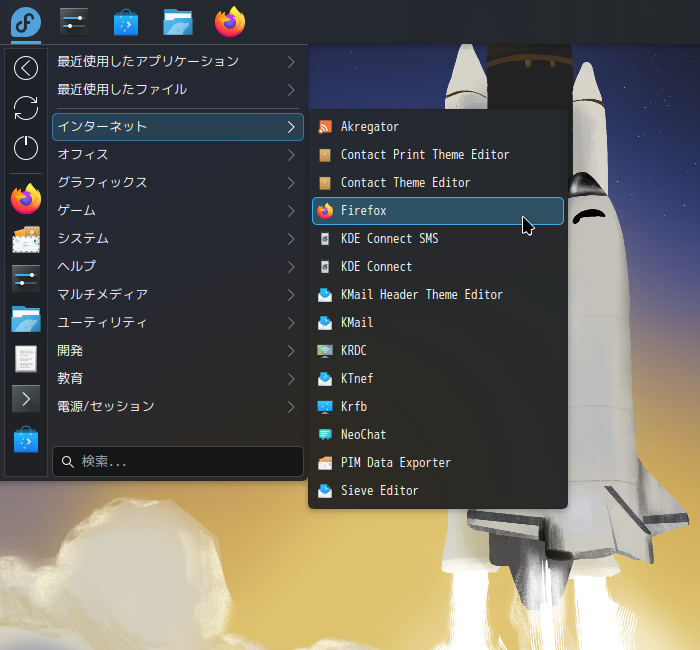Open the 開発 category

pos(178,351)
